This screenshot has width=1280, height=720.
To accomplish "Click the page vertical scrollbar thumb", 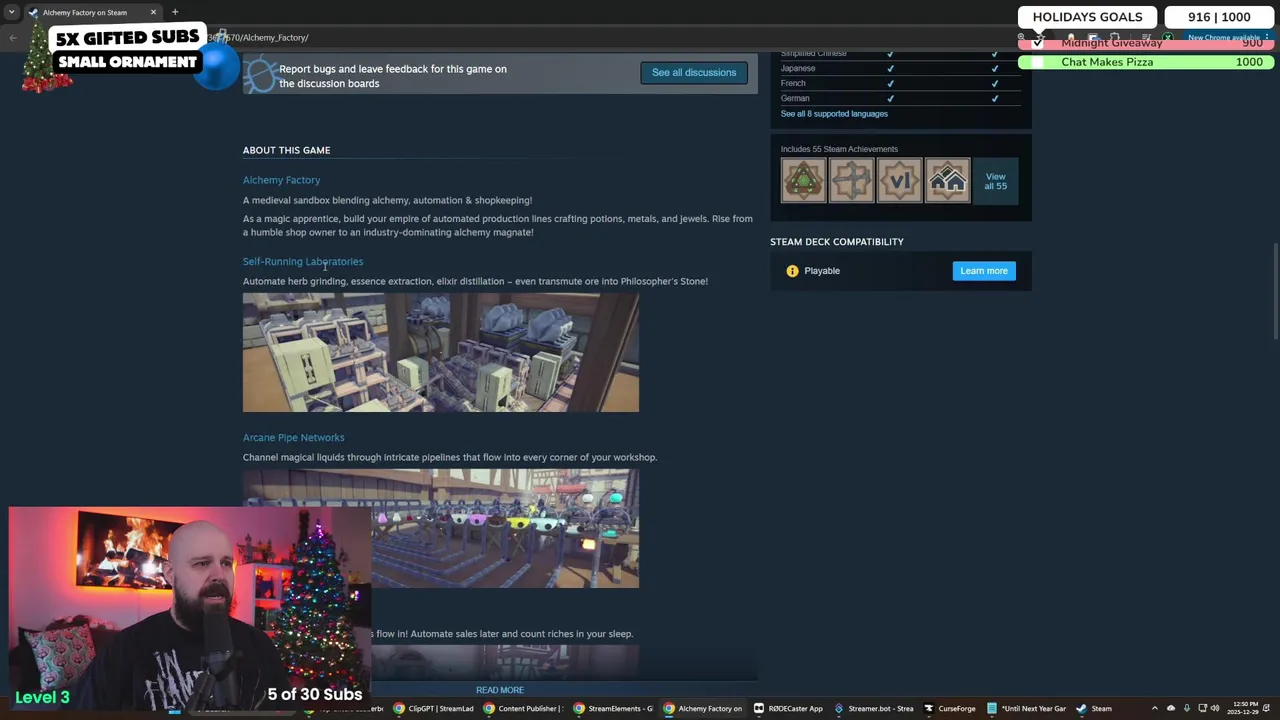I will coord(1274,293).
